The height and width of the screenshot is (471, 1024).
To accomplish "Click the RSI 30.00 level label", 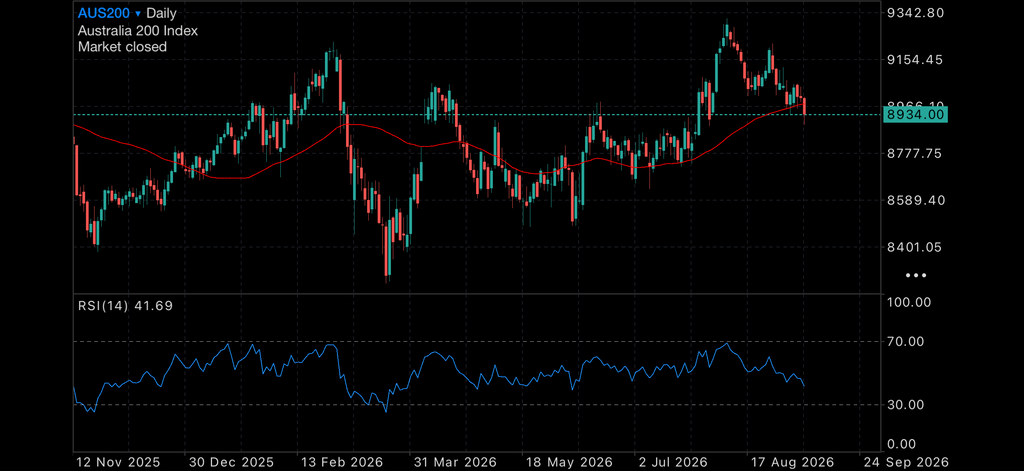I will click(x=905, y=405).
